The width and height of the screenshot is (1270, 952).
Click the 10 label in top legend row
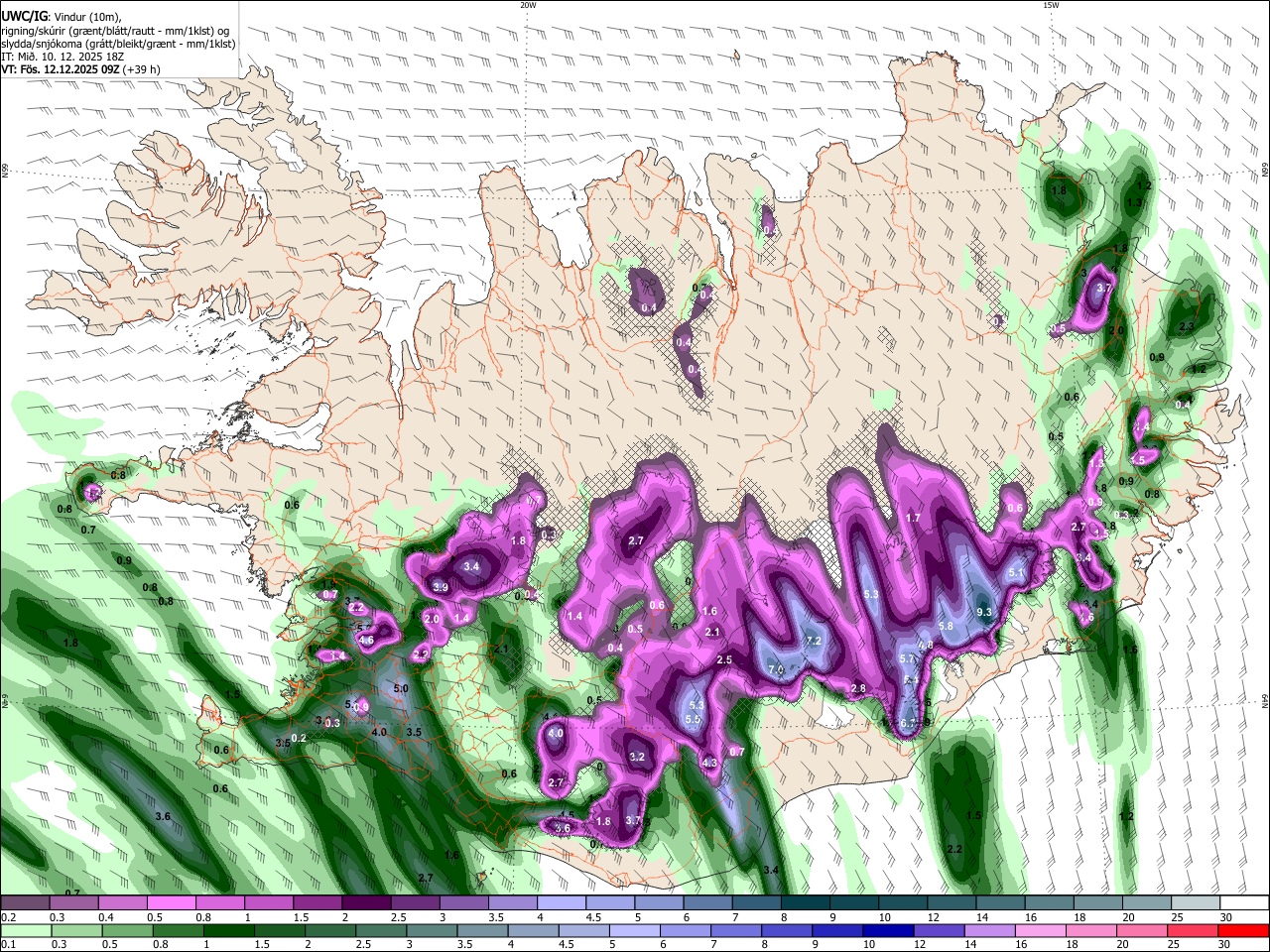(x=884, y=917)
